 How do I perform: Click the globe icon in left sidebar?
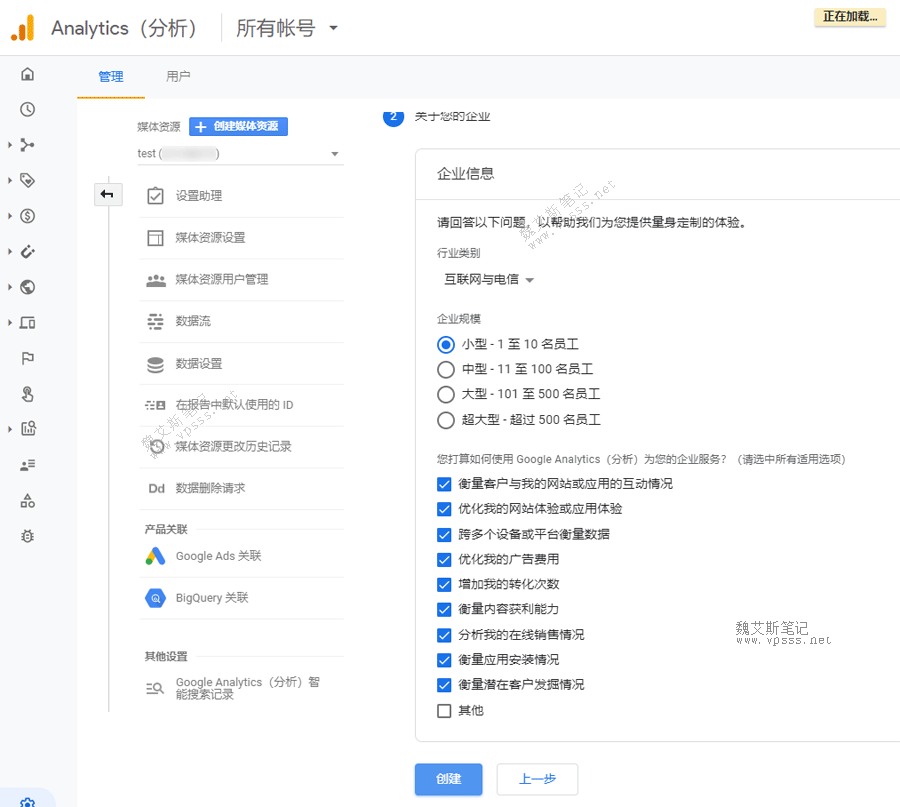pyautogui.click(x=27, y=287)
